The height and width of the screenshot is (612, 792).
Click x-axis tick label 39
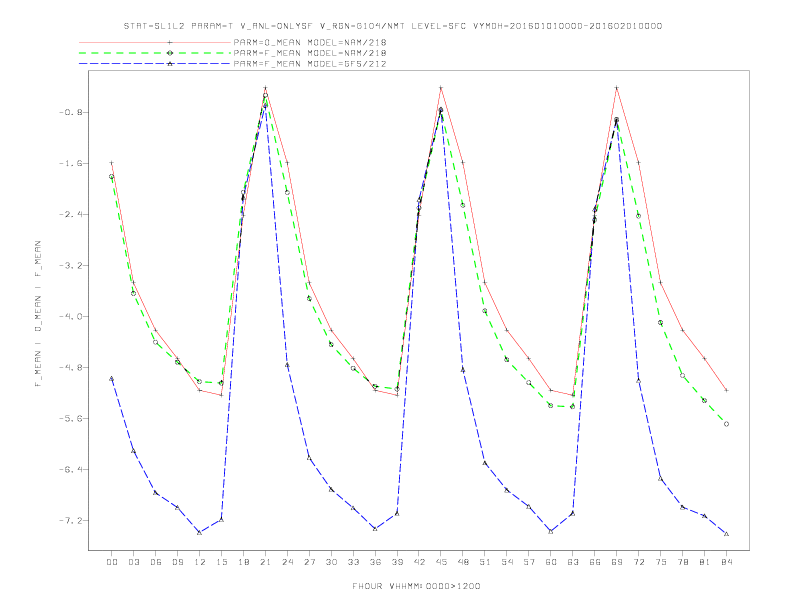[397, 562]
